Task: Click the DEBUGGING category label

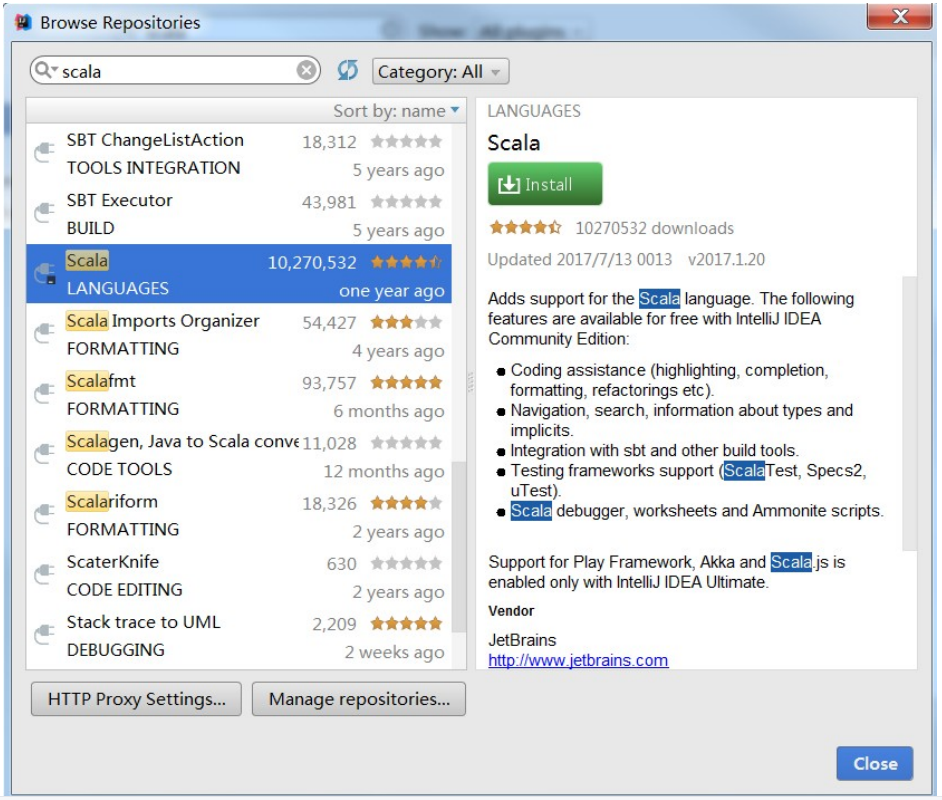Action: (115, 650)
